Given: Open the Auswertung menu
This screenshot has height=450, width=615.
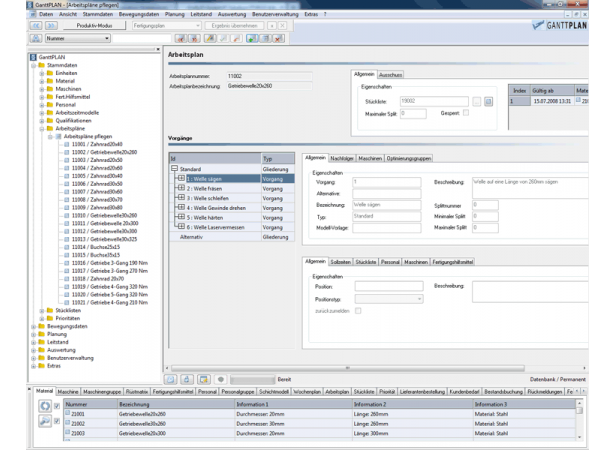Looking at the screenshot, I should click(x=232, y=14).
